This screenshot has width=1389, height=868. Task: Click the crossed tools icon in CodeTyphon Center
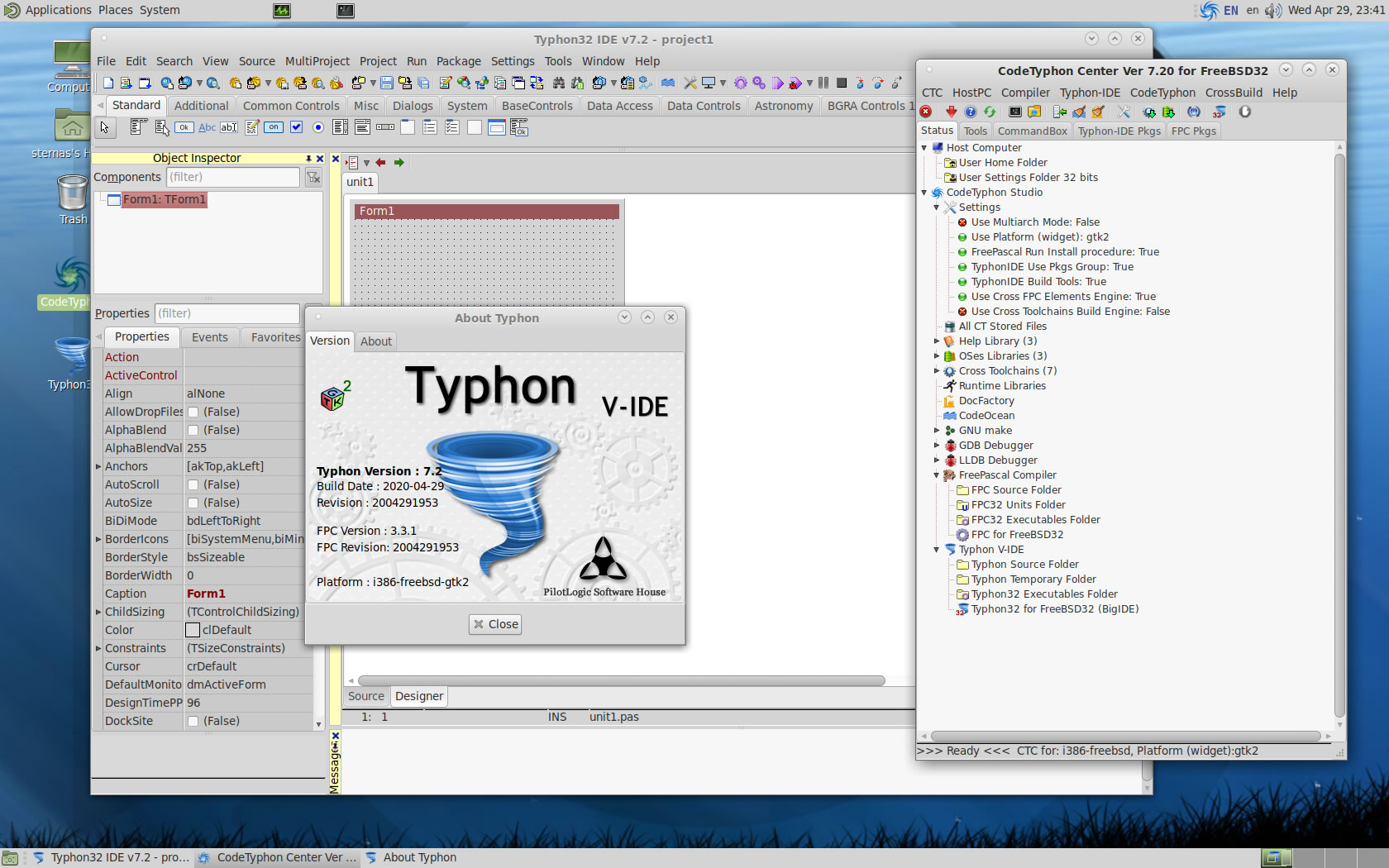[1124, 112]
